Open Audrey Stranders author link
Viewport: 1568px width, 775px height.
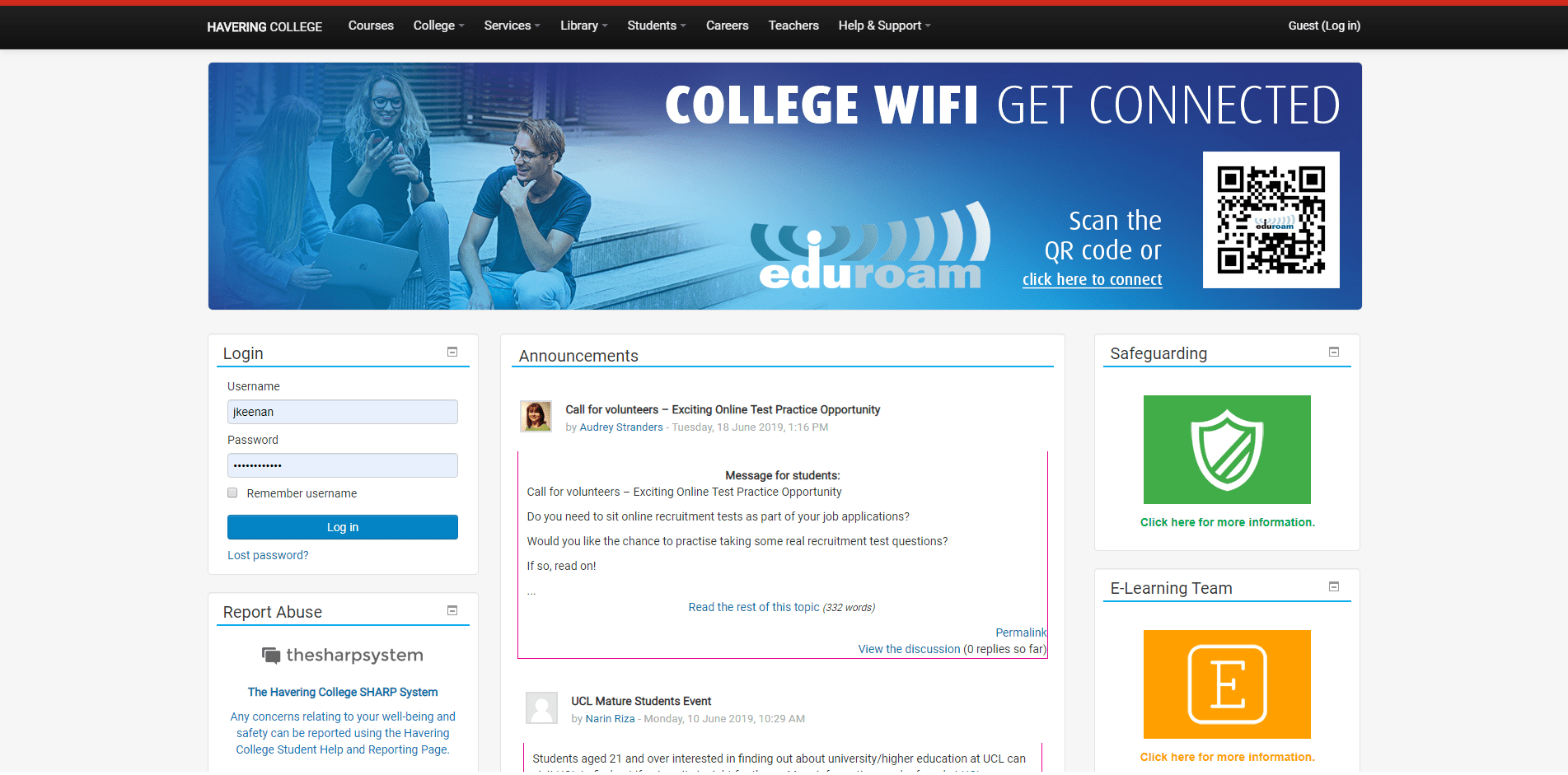coord(621,427)
